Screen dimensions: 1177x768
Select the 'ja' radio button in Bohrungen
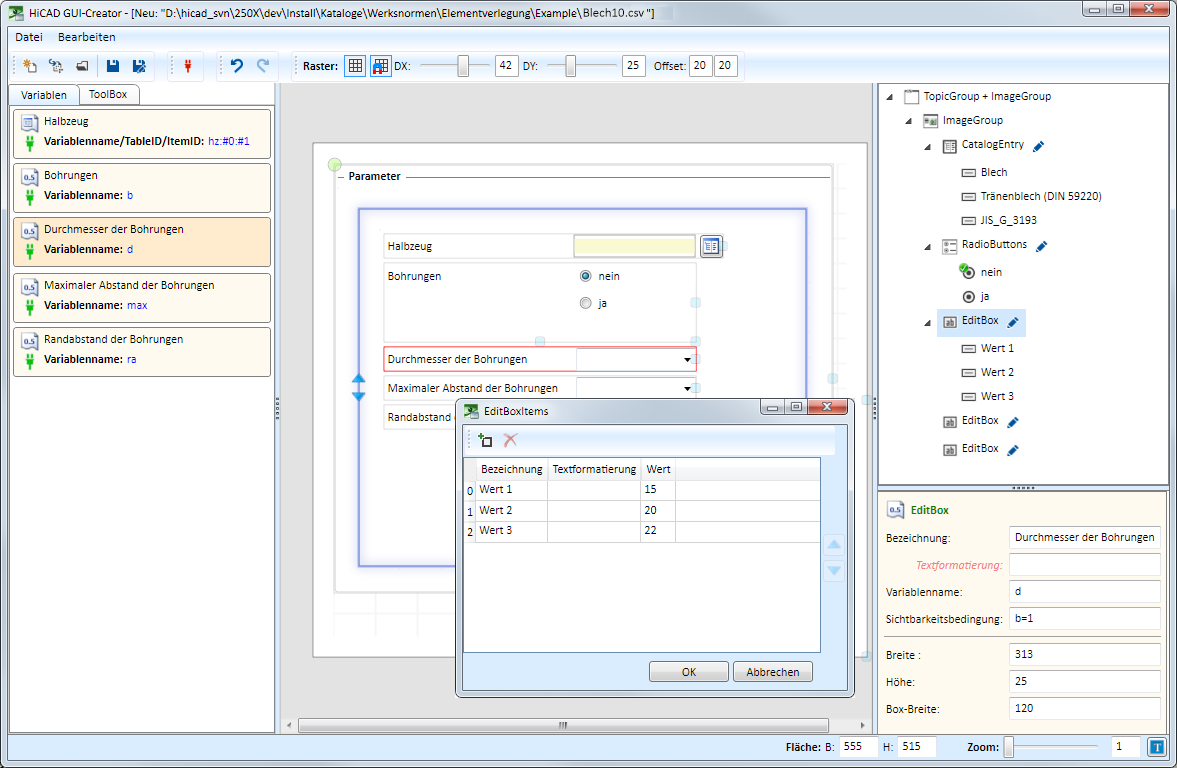click(x=586, y=304)
